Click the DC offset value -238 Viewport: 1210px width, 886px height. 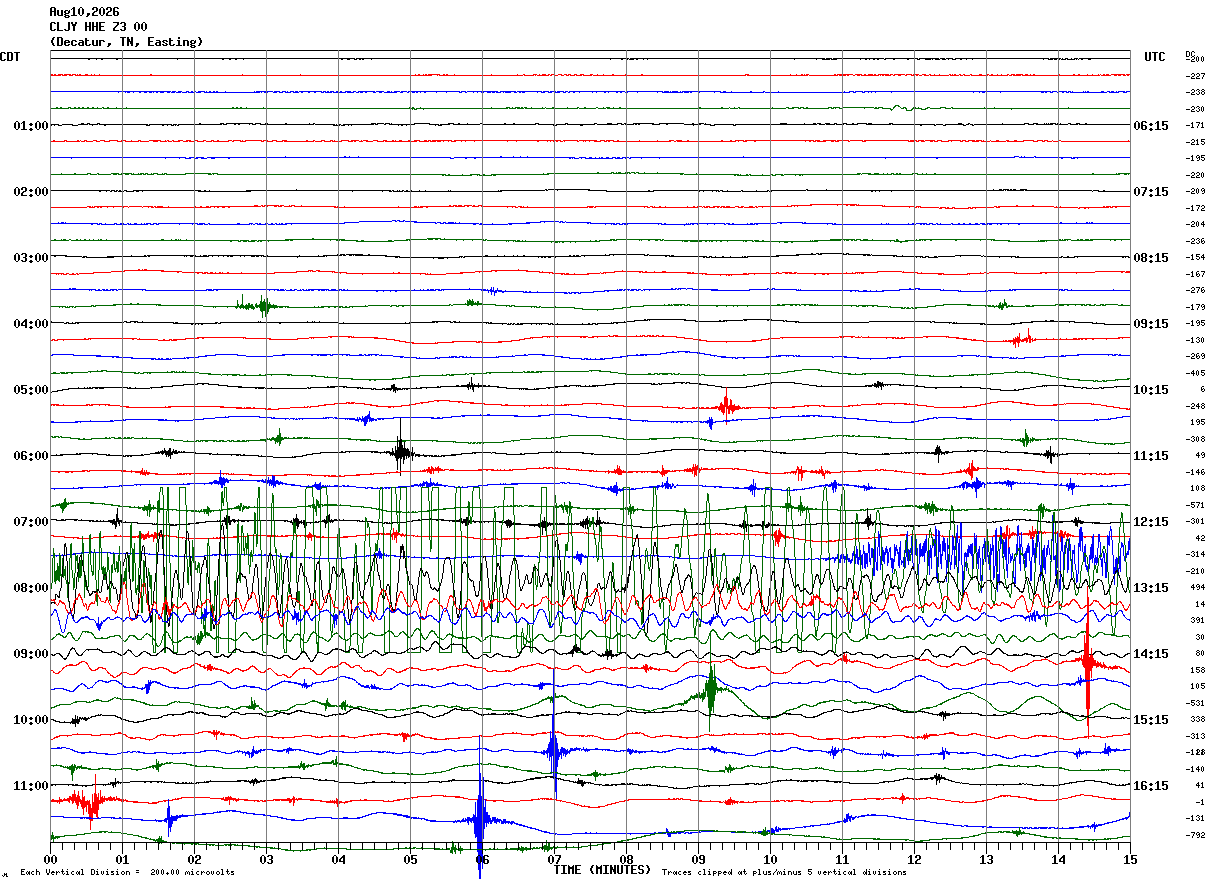click(1195, 92)
